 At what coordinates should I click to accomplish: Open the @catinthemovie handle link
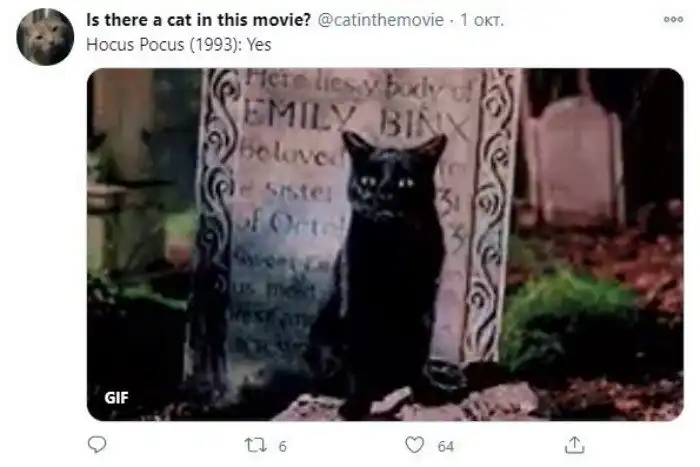[x=380, y=20]
